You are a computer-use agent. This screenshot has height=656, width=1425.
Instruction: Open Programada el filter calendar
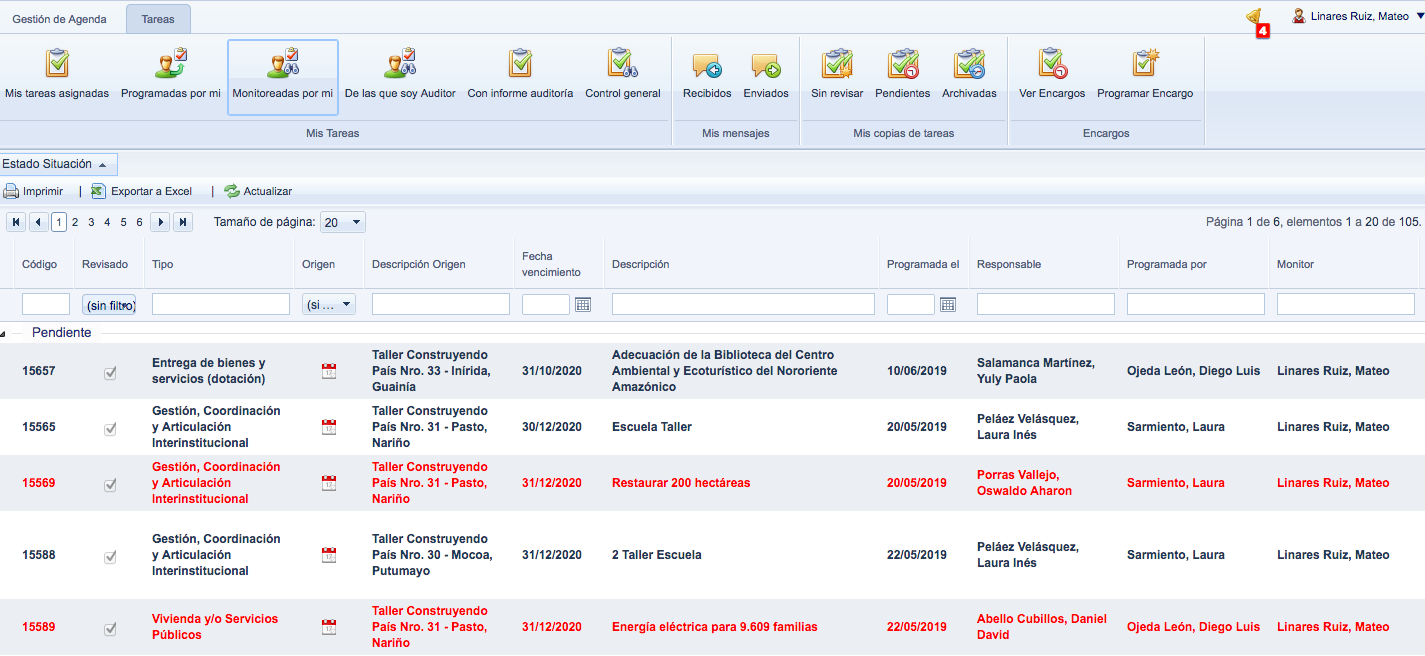pos(948,304)
